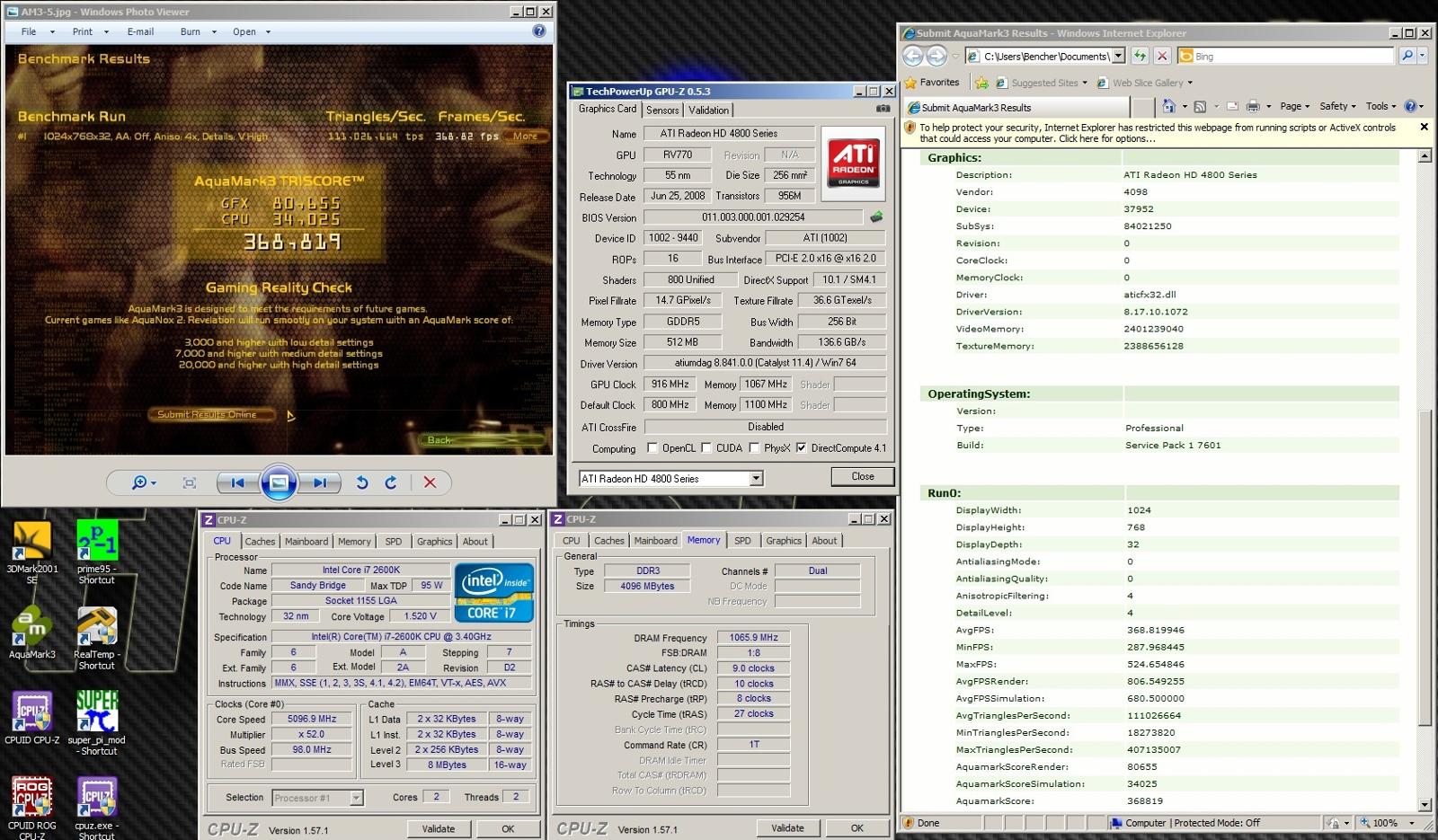Open the zoom control in Photo Viewer
Image resolution: width=1438 pixels, height=840 pixels.
(144, 482)
